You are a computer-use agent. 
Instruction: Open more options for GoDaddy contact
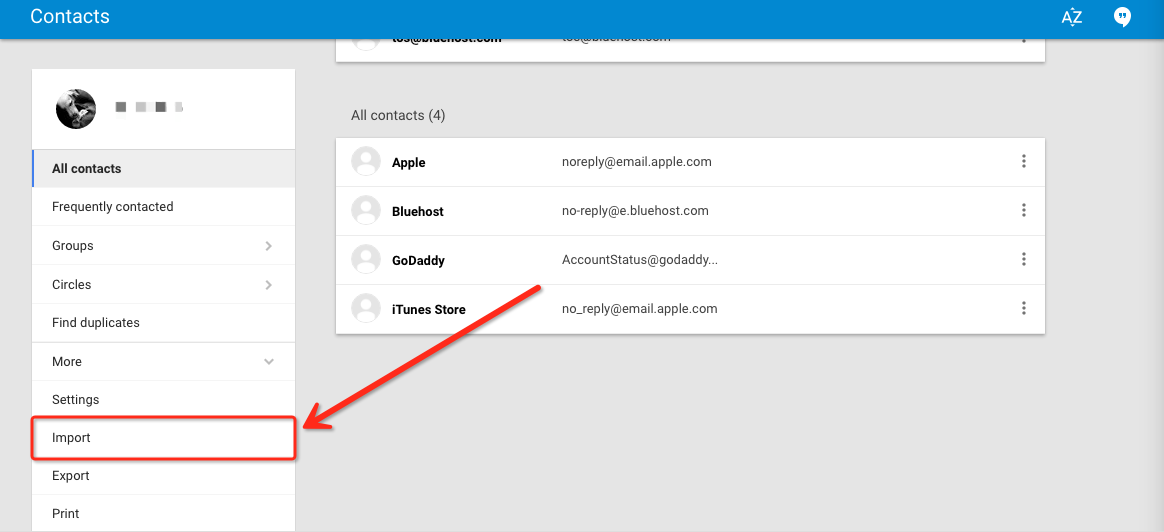(1024, 260)
